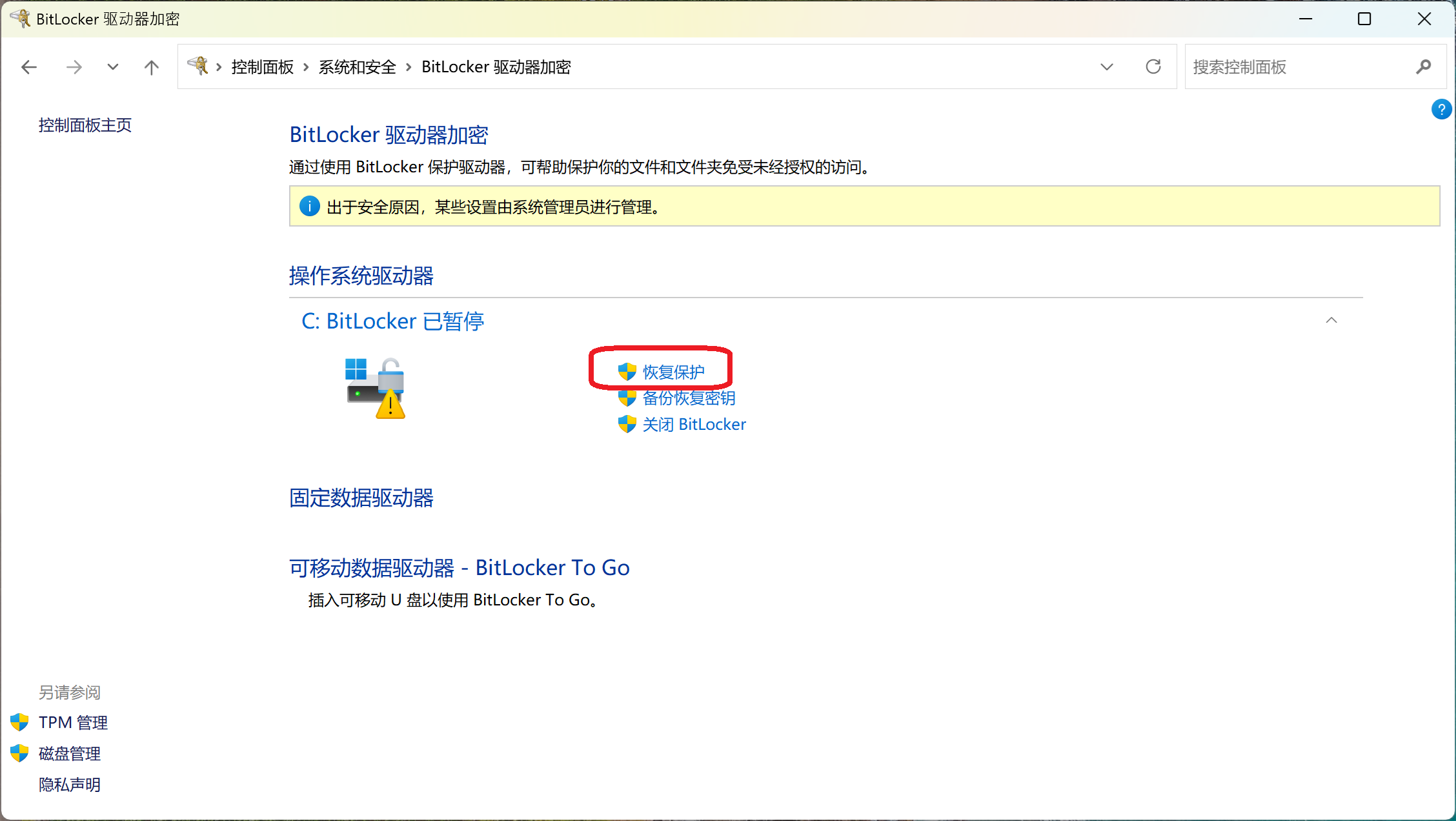
Task: Select 系统和安全 in breadcrumb path
Action: coord(357,67)
